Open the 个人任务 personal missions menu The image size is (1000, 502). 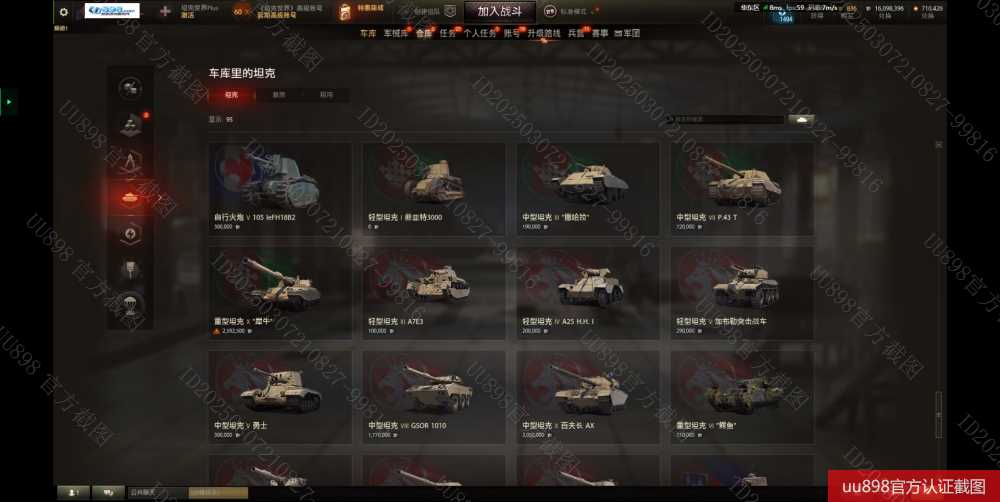[480, 33]
